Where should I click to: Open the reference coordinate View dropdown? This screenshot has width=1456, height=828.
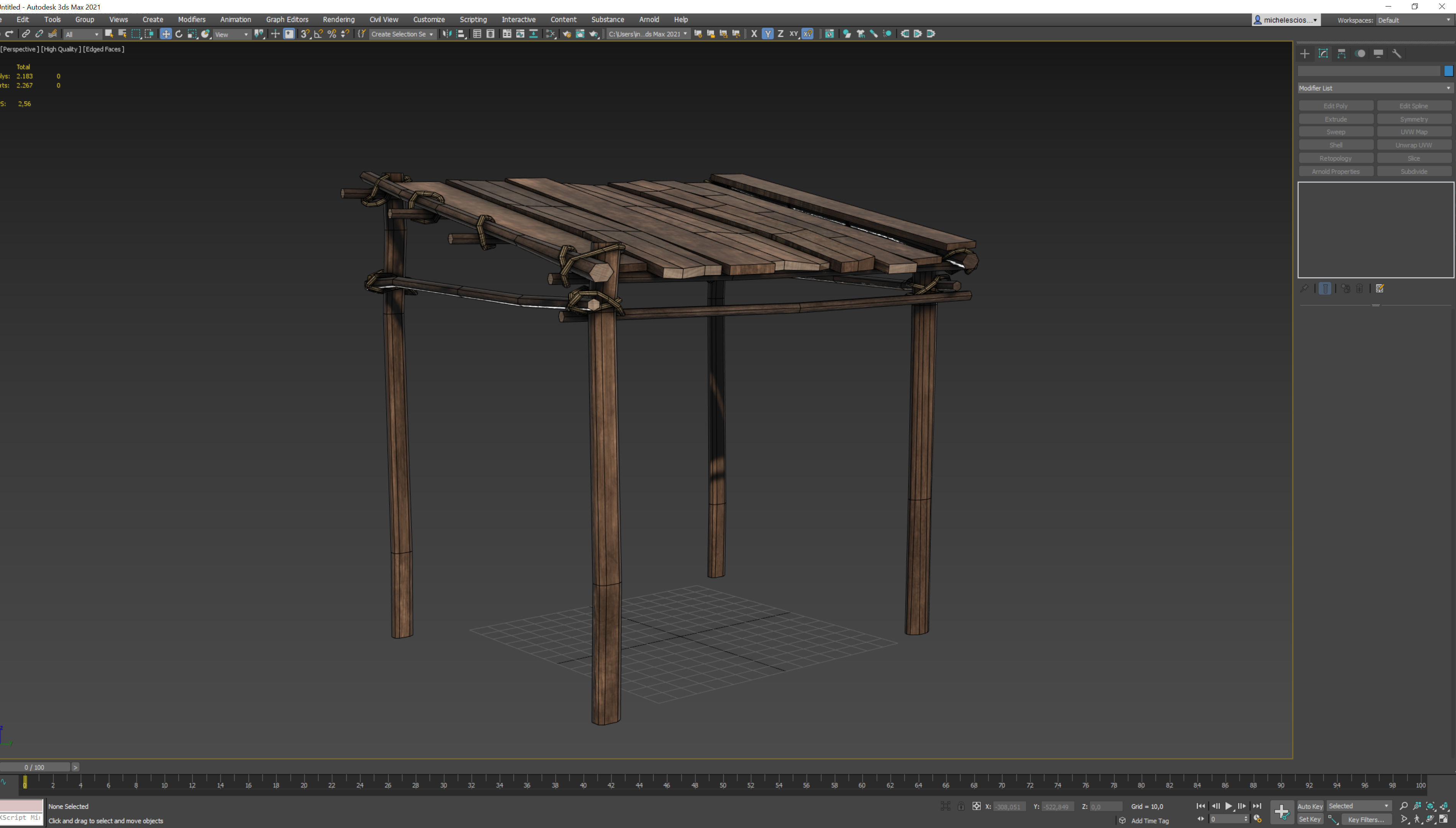tap(232, 34)
